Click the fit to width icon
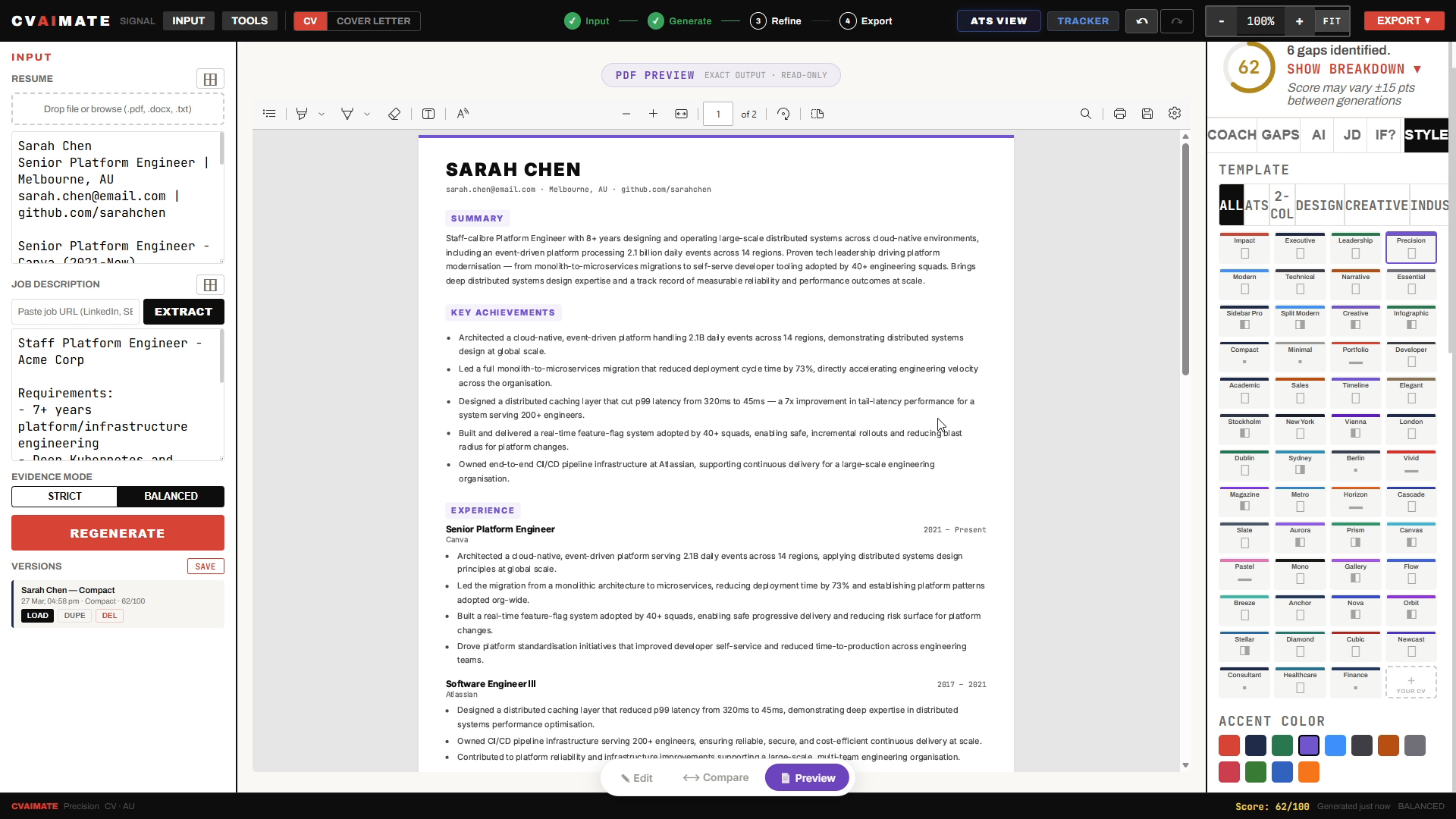Image resolution: width=1456 pixels, height=819 pixels. coord(681,114)
